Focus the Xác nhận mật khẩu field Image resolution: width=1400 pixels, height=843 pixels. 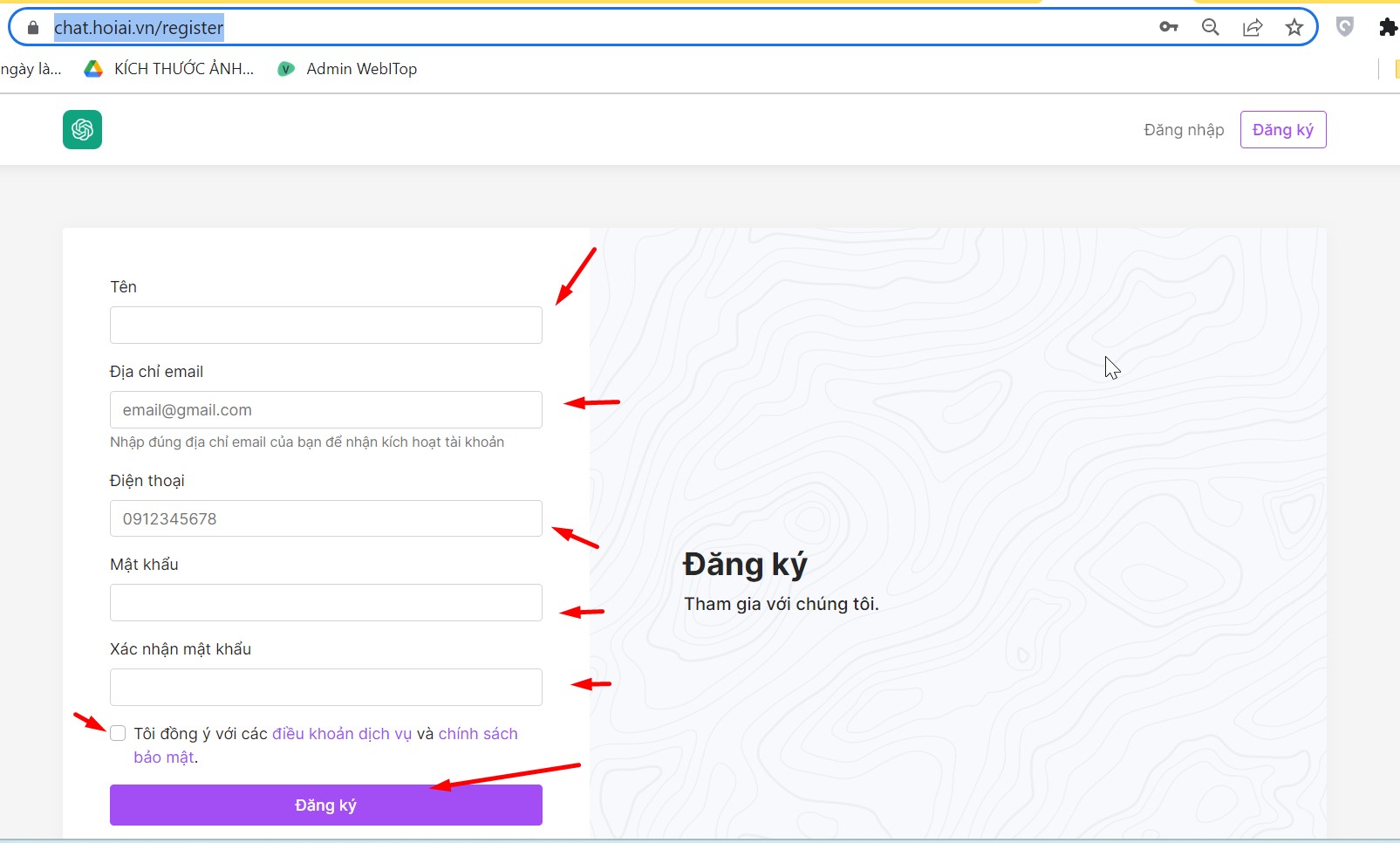tap(325, 687)
